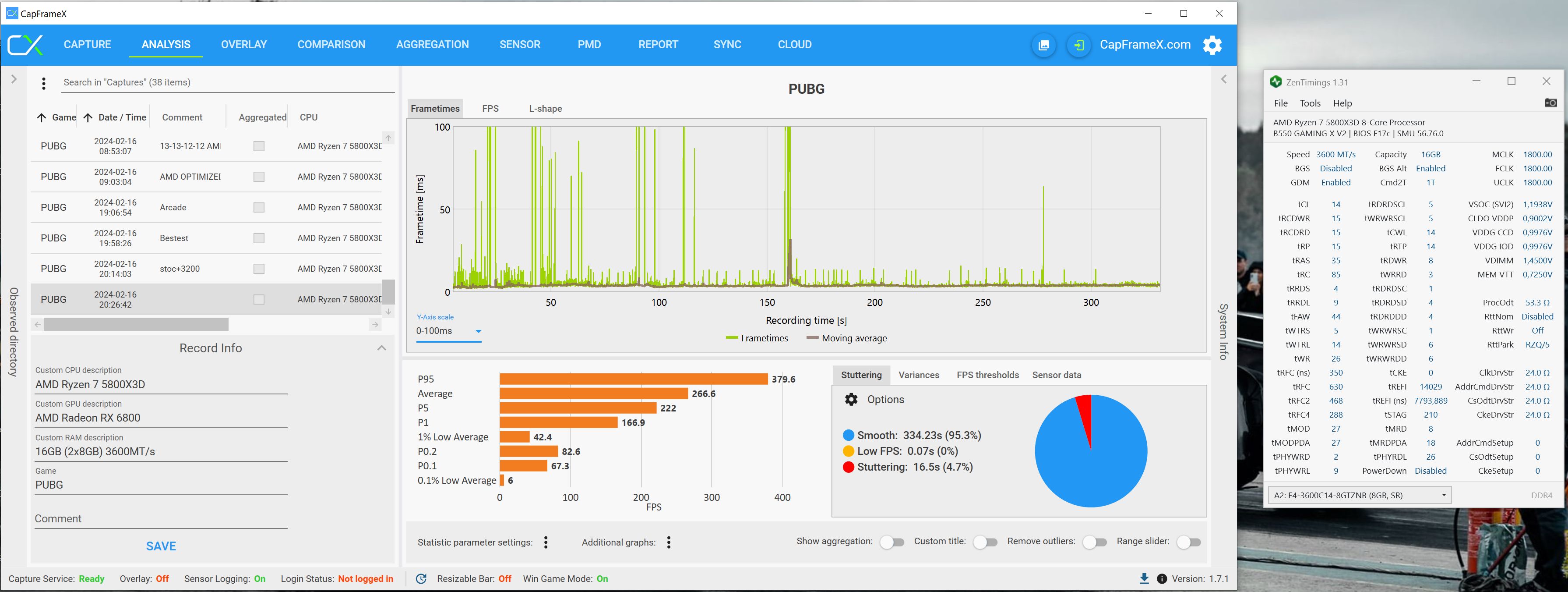
Task: Click the login arrow icon in header
Action: 1078,45
